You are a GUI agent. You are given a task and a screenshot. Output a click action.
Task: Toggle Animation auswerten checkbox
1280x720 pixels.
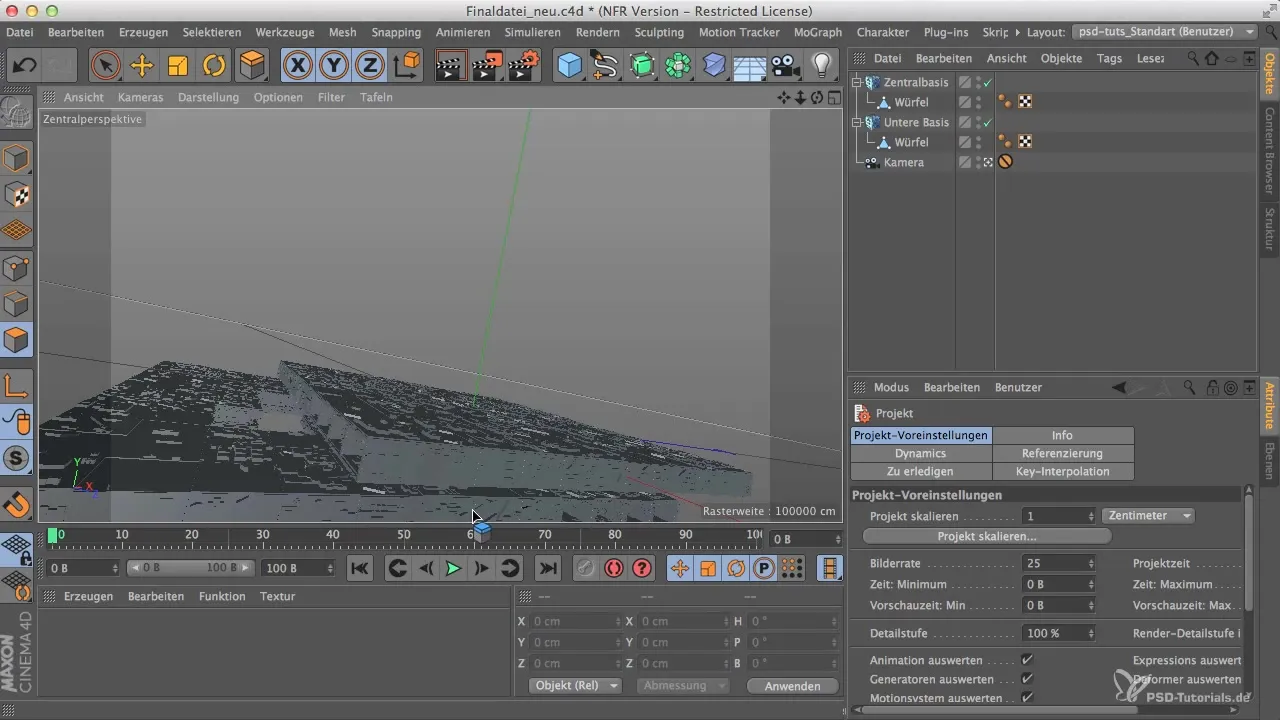pos(1026,661)
